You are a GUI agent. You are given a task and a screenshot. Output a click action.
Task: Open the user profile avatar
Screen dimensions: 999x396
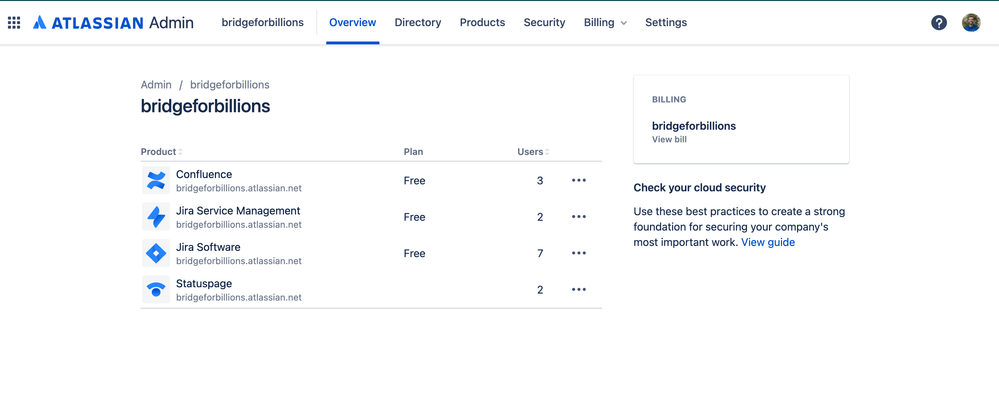click(971, 23)
